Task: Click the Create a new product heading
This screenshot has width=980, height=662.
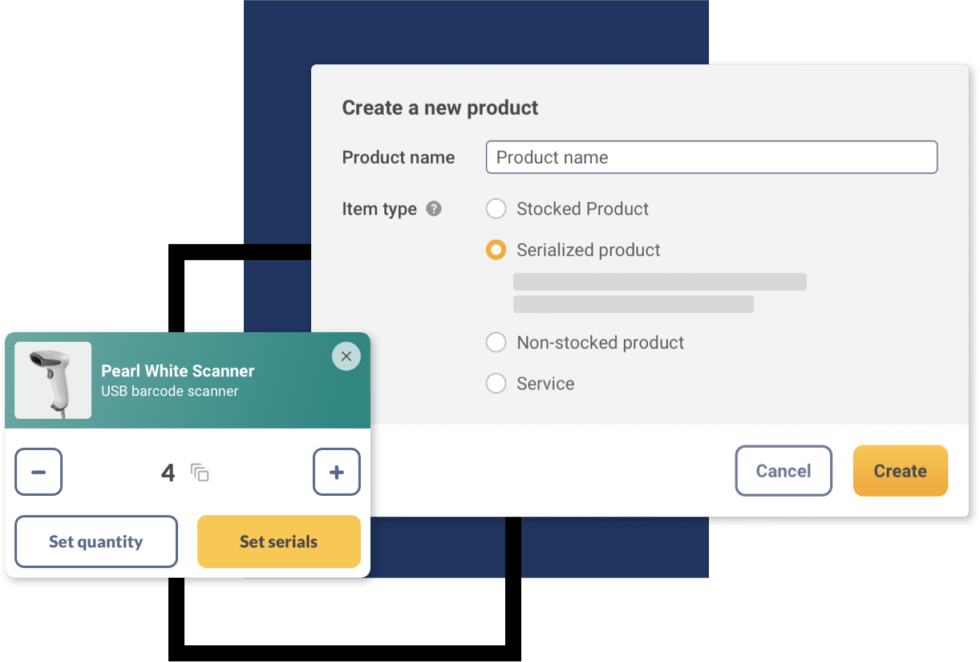Action: pos(440,108)
